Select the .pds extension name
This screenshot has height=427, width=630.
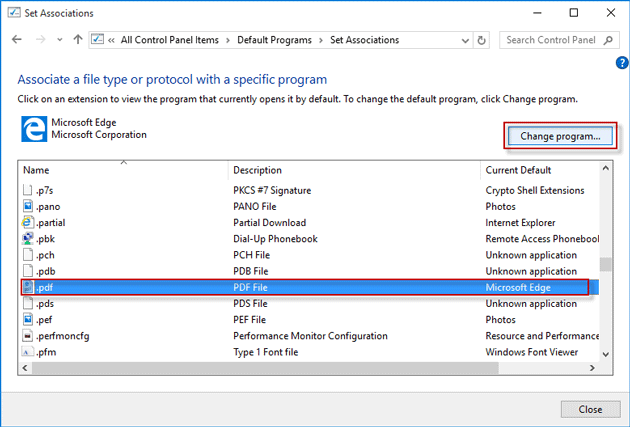pos(45,304)
